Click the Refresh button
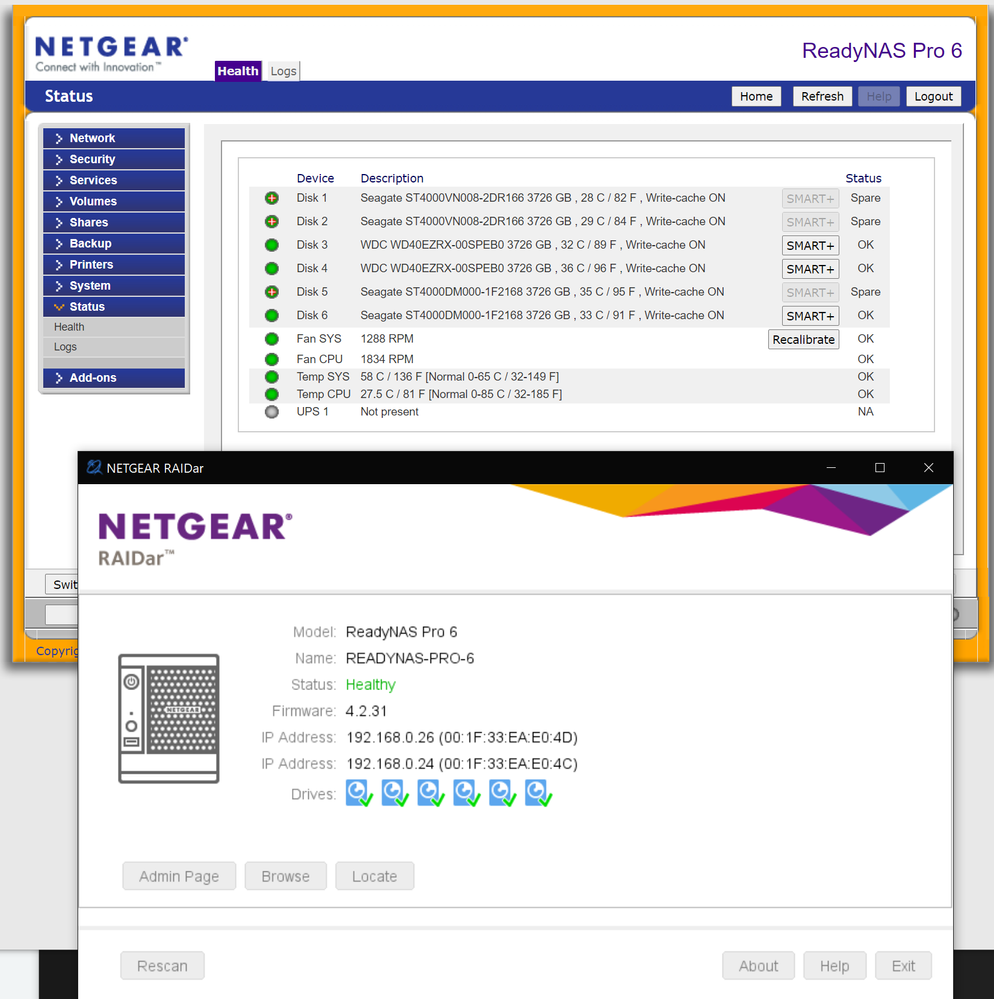Image resolution: width=994 pixels, height=999 pixels. pos(822,96)
